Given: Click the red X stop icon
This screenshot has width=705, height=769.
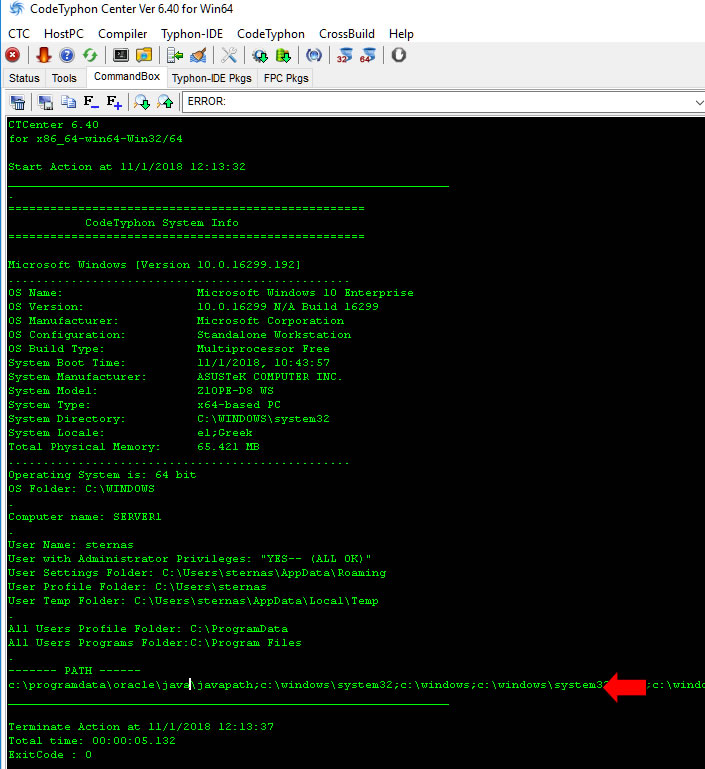Looking at the screenshot, I should [13, 55].
